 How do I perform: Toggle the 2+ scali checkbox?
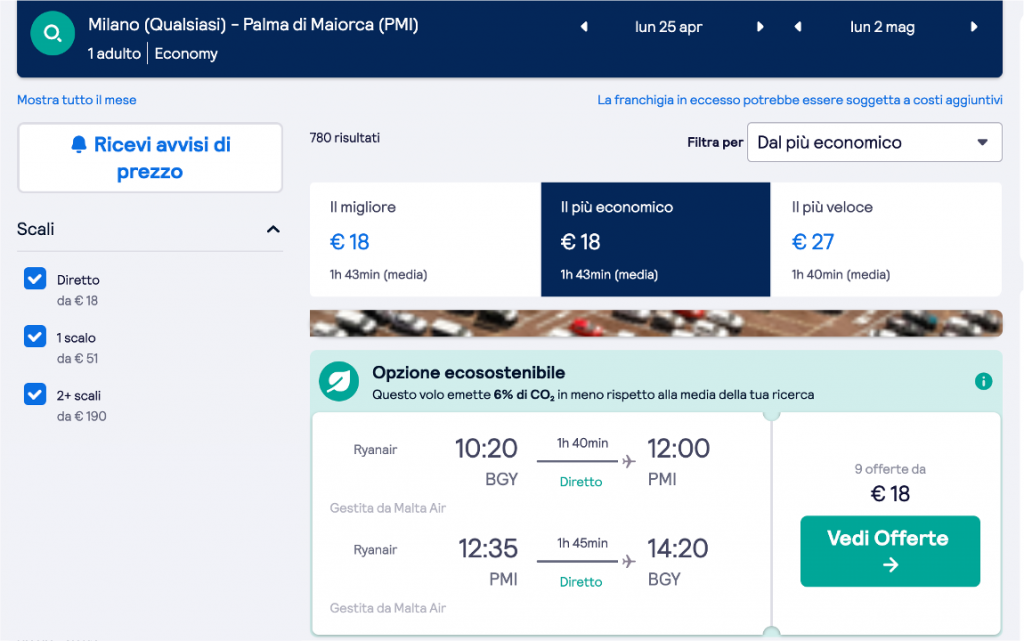click(35, 395)
